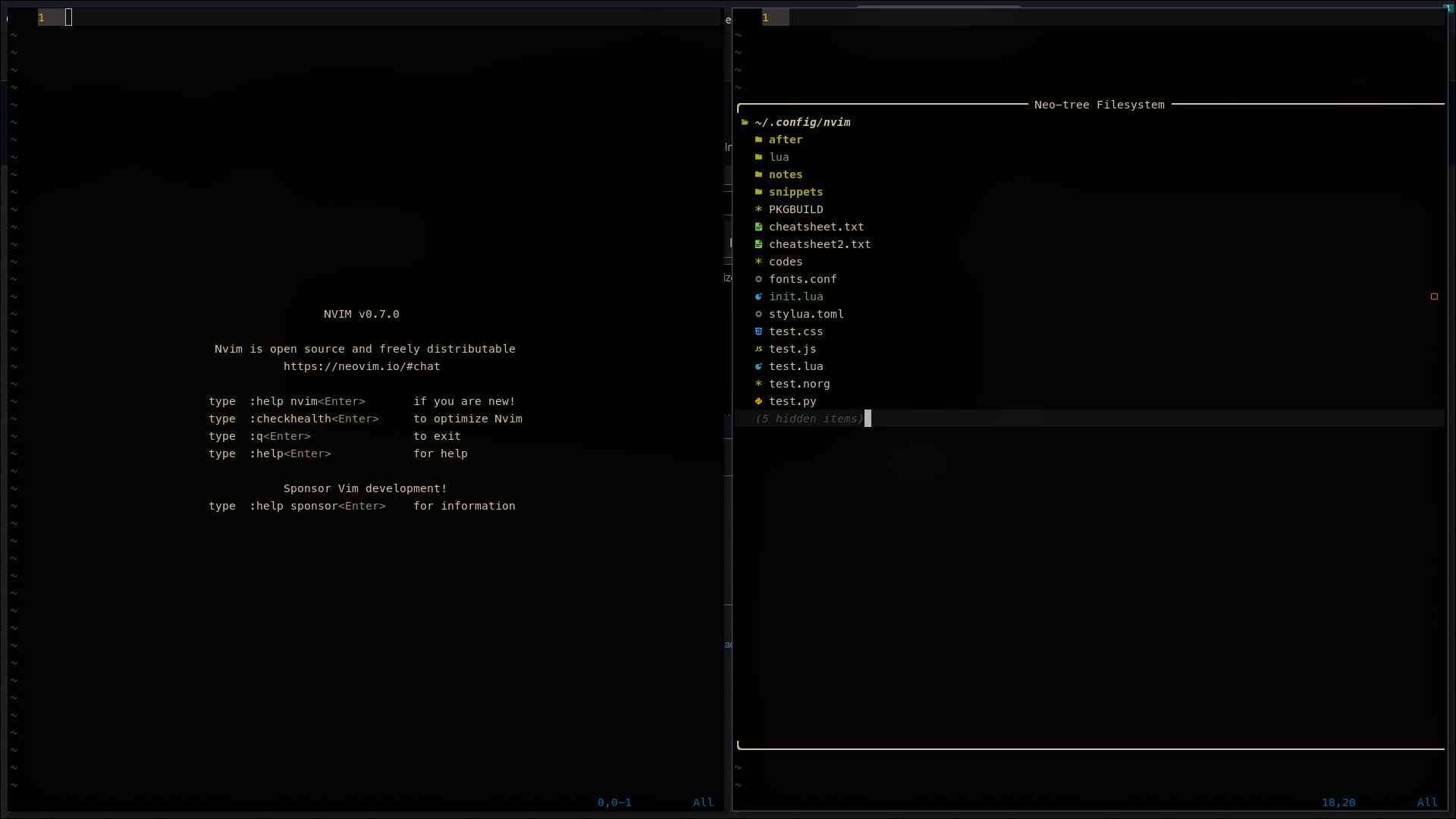Click the folder icon next to snippets
This screenshot has height=819, width=1456.
point(759,192)
